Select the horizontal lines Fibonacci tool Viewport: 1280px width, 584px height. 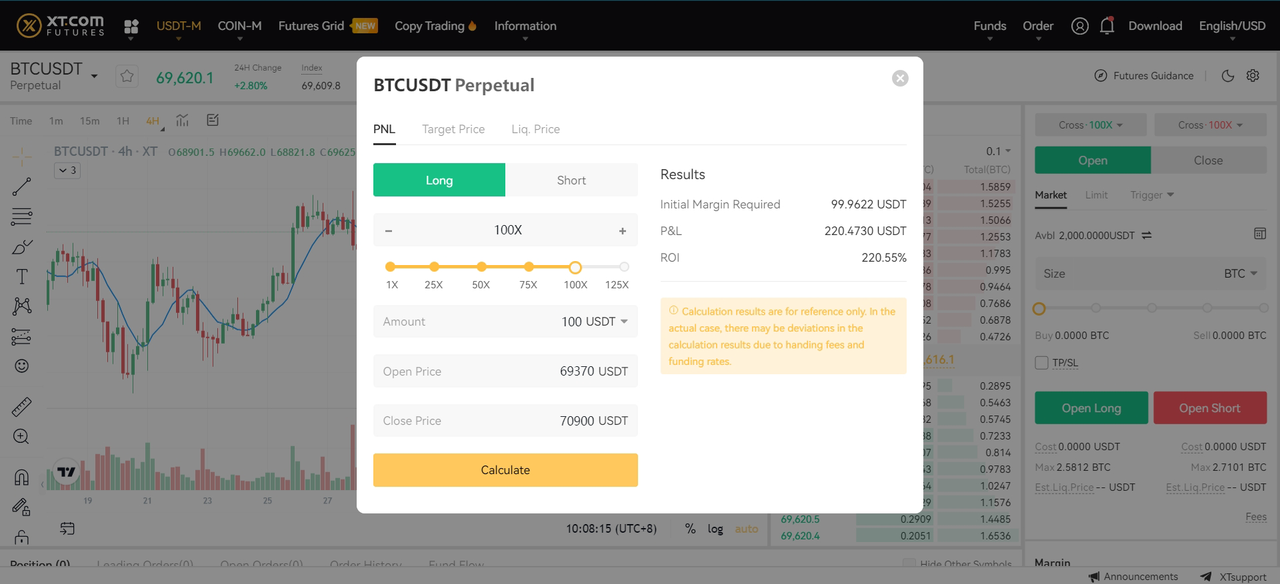21,217
